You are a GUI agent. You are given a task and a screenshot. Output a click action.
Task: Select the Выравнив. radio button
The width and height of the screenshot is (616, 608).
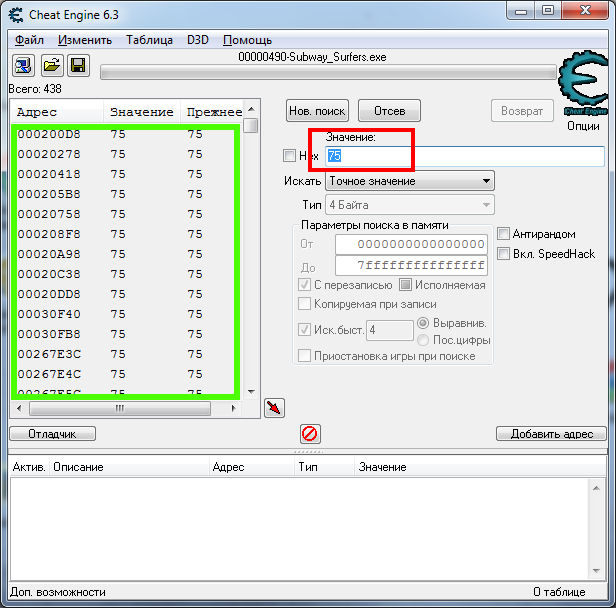click(423, 323)
